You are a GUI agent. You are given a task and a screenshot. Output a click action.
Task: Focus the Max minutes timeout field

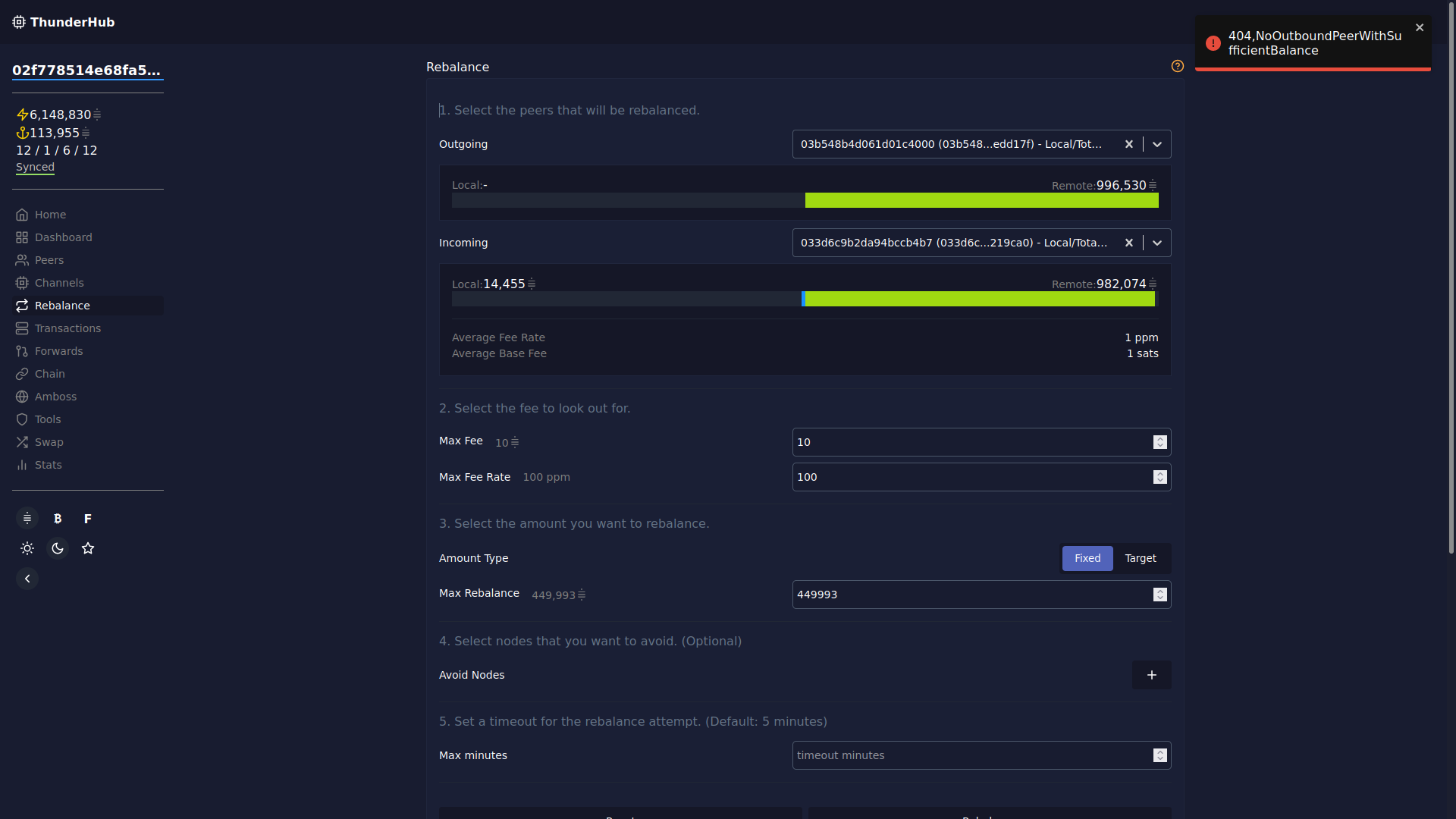tap(971, 755)
